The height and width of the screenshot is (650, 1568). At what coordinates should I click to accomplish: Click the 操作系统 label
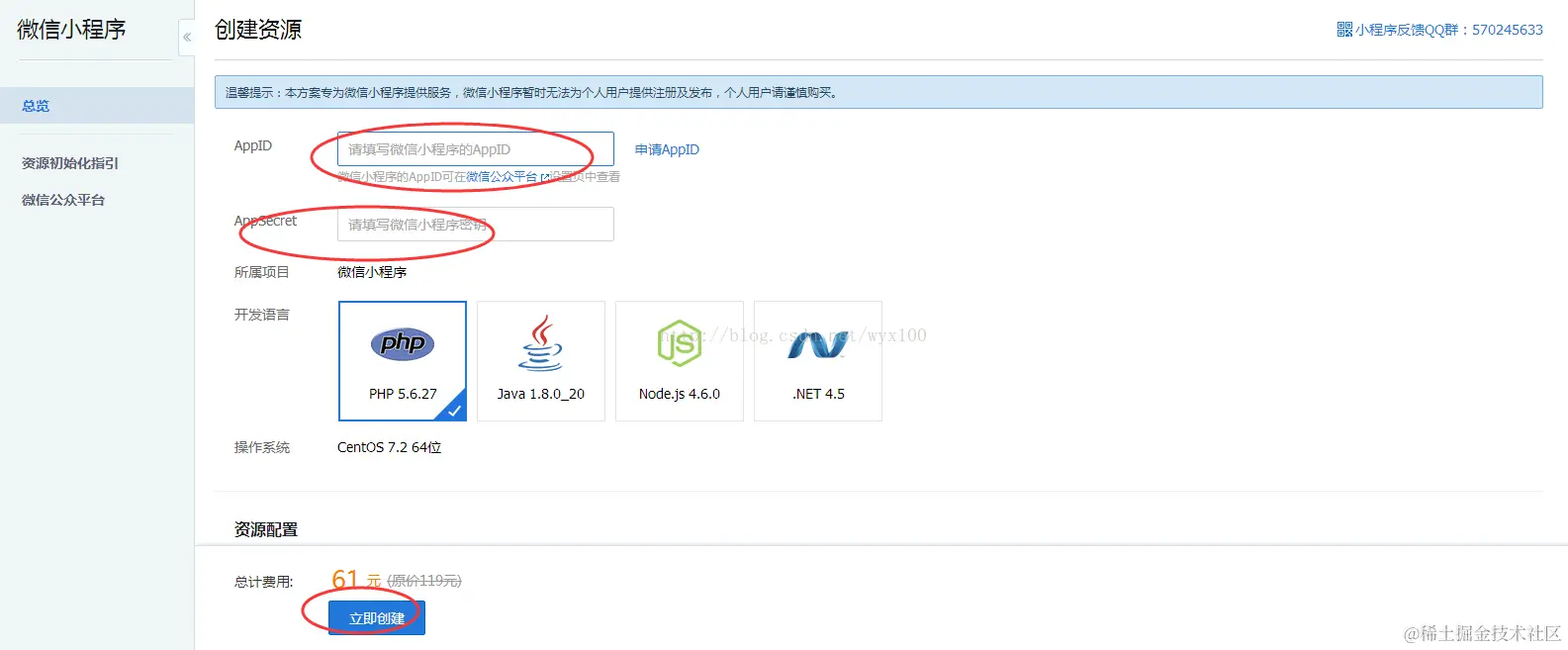click(x=262, y=447)
